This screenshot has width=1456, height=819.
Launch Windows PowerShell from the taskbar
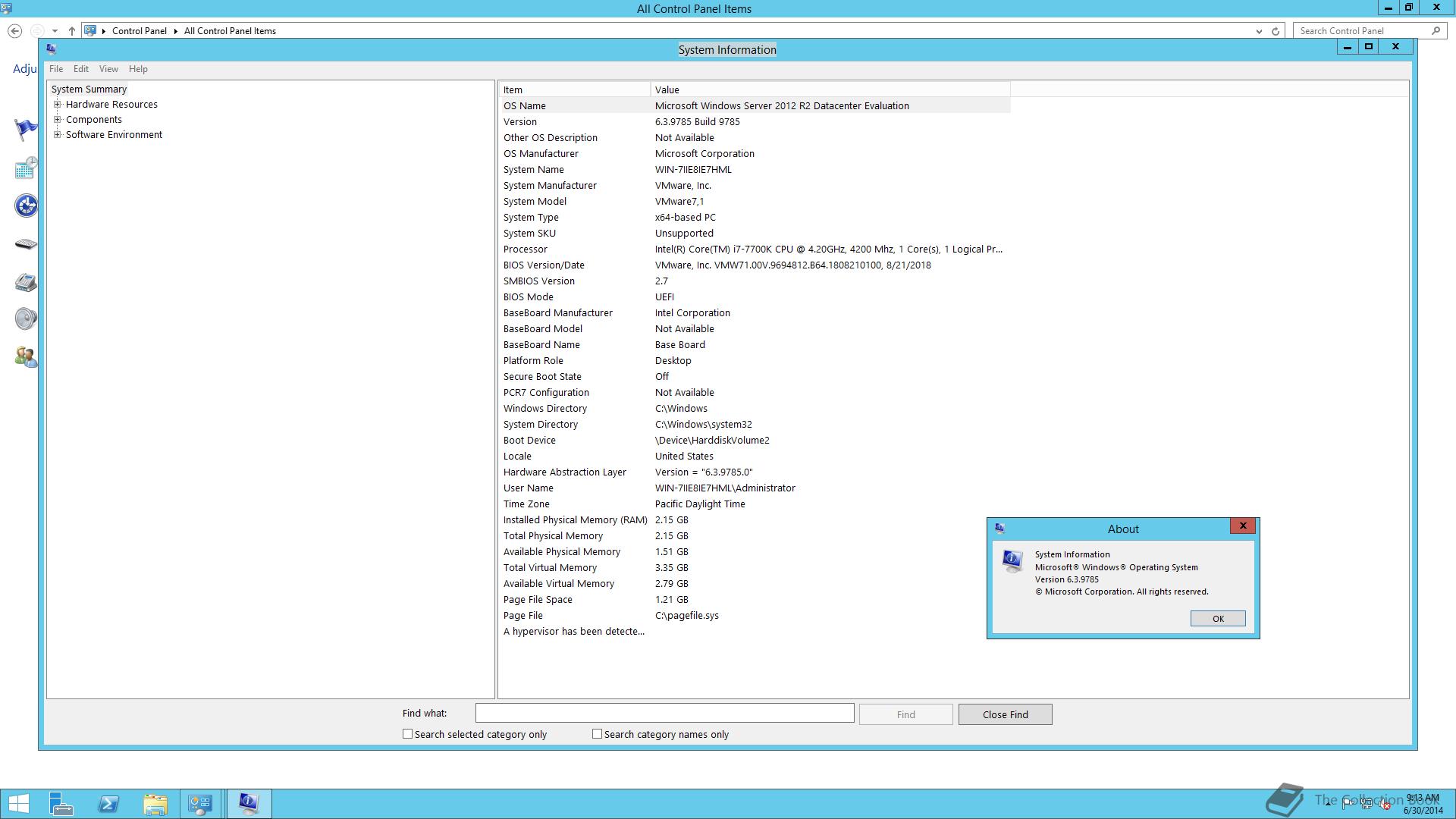click(108, 803)
